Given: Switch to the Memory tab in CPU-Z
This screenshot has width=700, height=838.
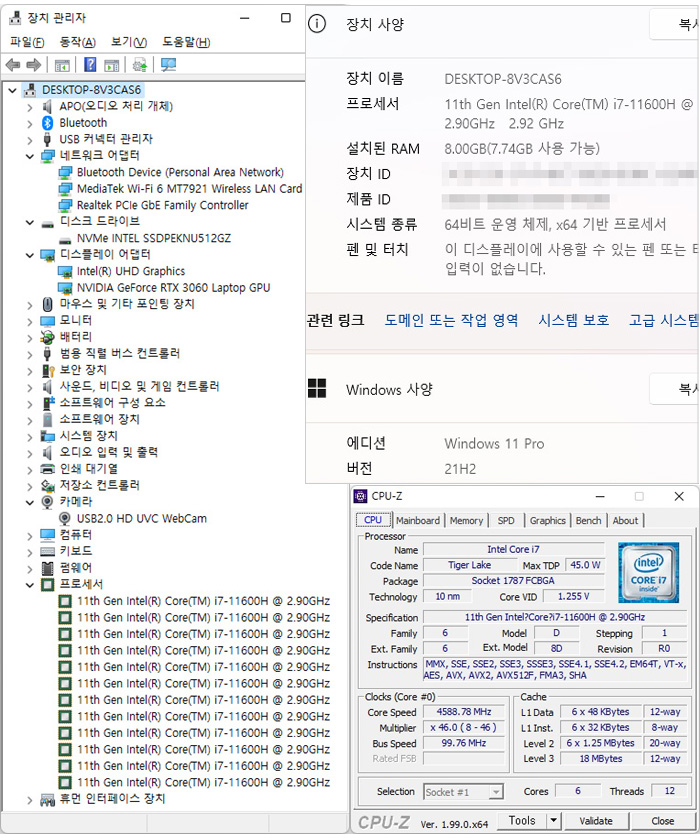Looking at the screenshot, I should 466,520.
